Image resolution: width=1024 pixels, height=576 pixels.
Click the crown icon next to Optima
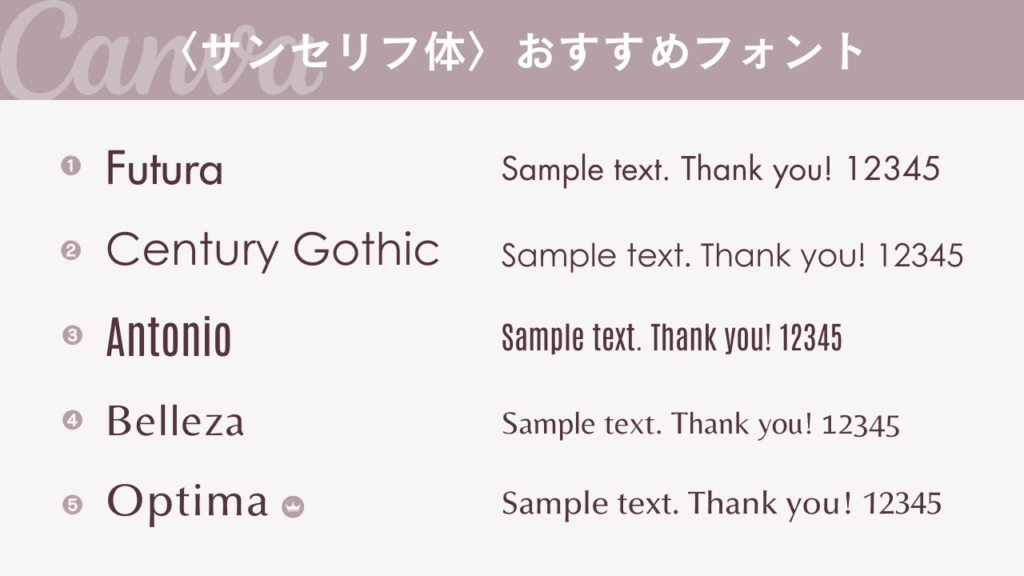[293, 506]
